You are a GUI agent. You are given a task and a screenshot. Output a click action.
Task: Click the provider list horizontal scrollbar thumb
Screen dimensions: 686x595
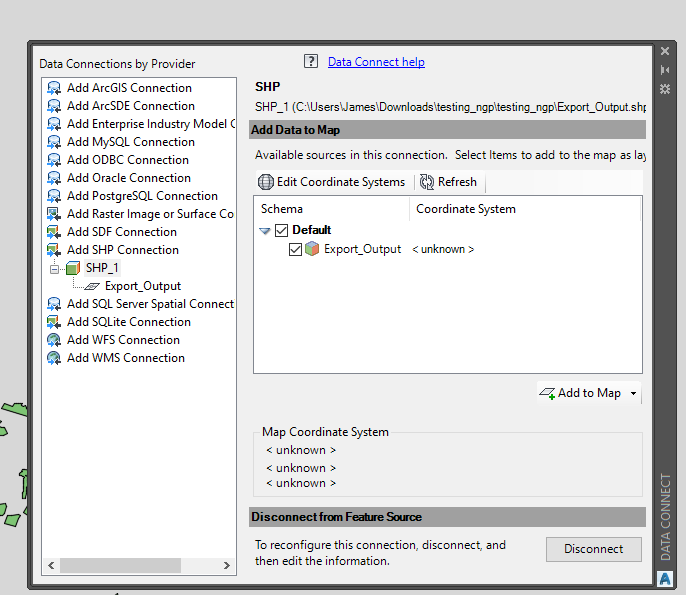(120, 566)
